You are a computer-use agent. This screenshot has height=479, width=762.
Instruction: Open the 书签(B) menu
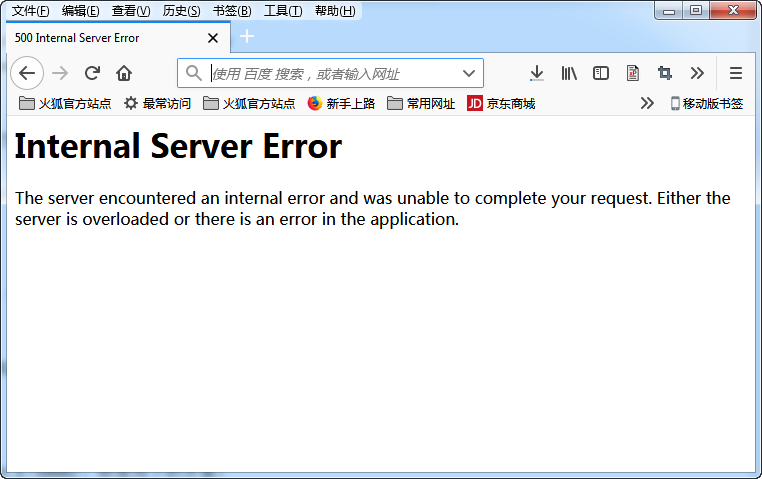coord(232,11)
